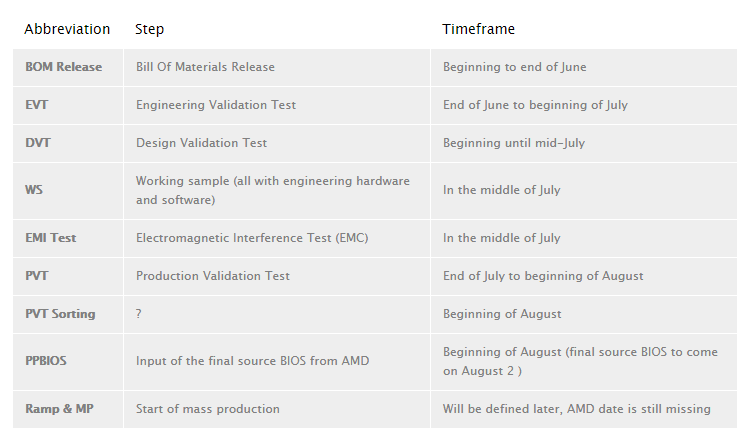Select Electromagnetic Interference Test (EMC) cell

click(277, 238)
